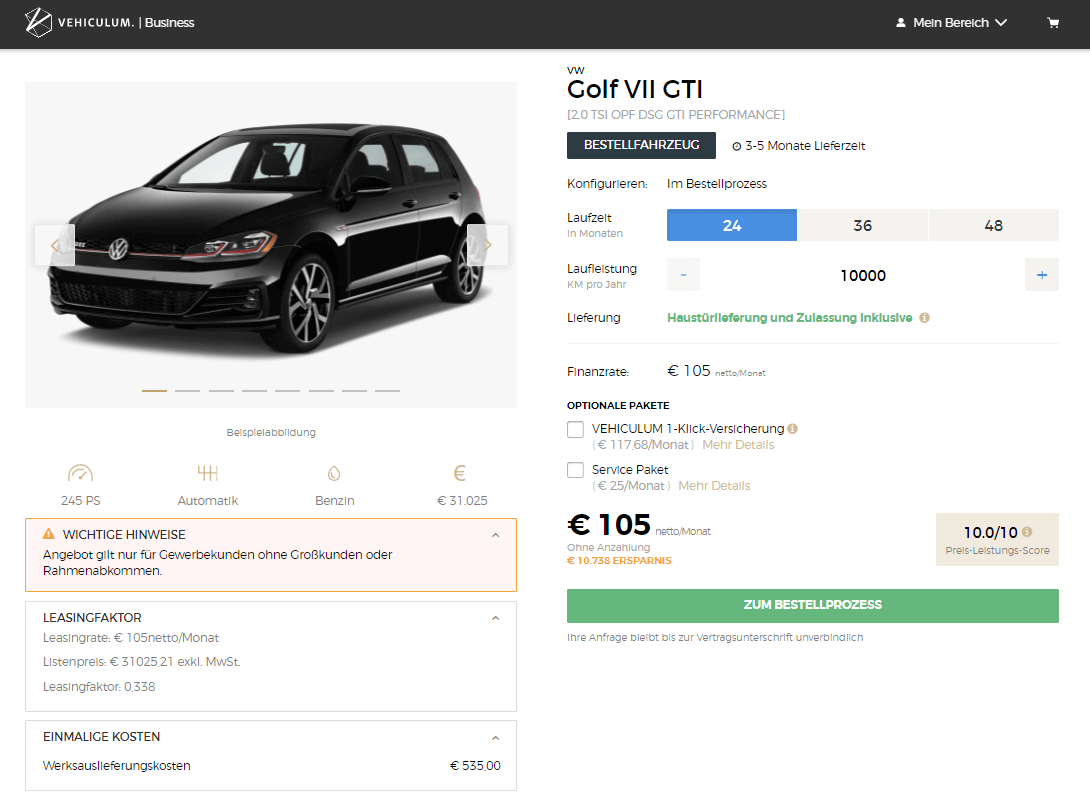This screenshot has width=1090, height=809.
Task: Go to first image slide indicator
Action: [x=154, y=391]
